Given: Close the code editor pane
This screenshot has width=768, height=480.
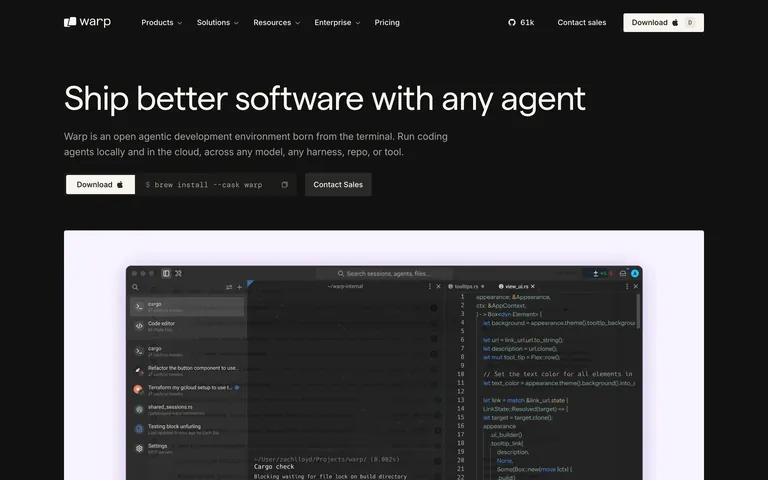Looking at the screenshot, I should click(x=636, y=287).
